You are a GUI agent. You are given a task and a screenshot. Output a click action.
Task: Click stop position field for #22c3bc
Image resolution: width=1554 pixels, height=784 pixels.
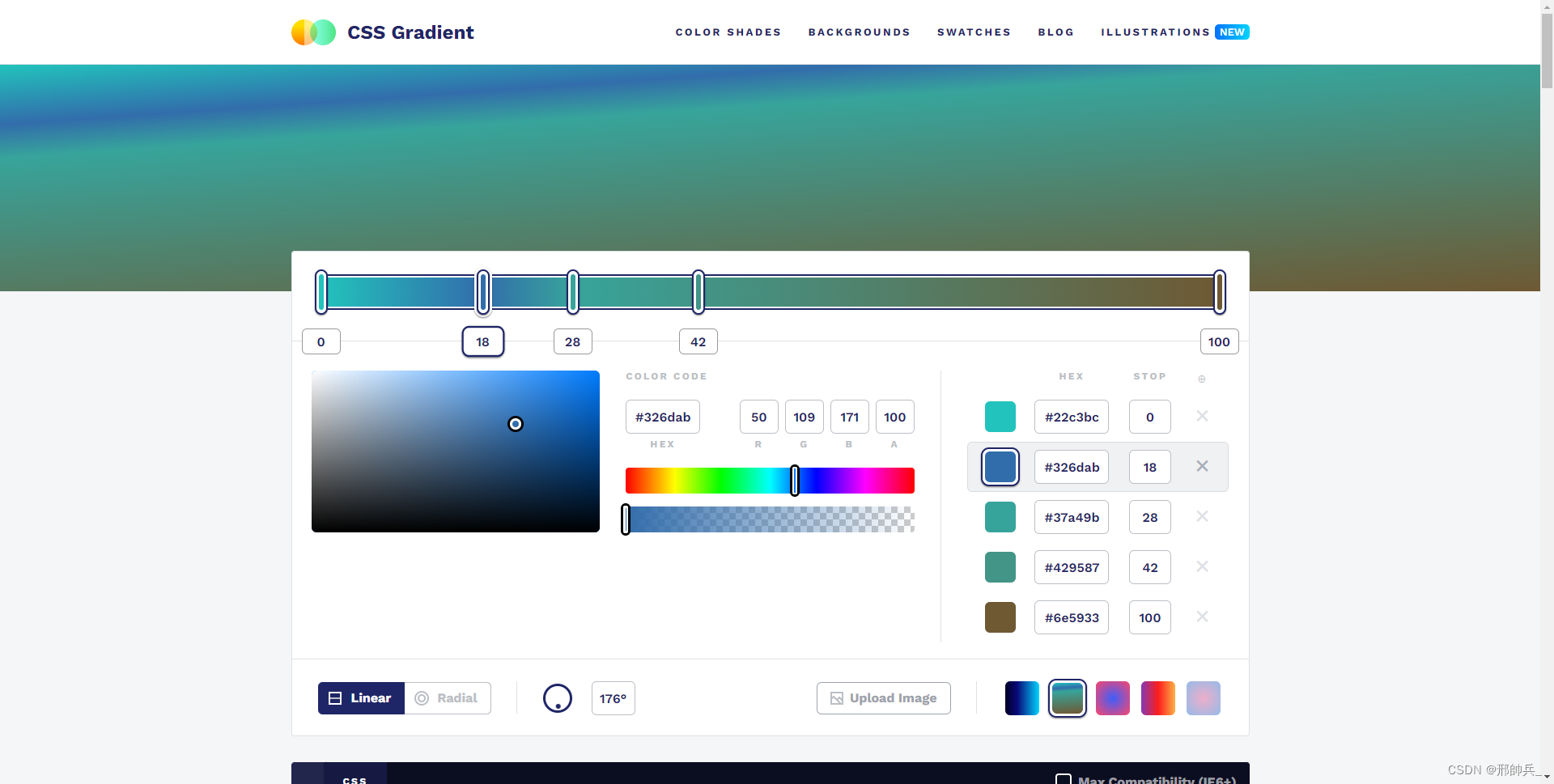pyautogui.click(x=1150, y=417)
